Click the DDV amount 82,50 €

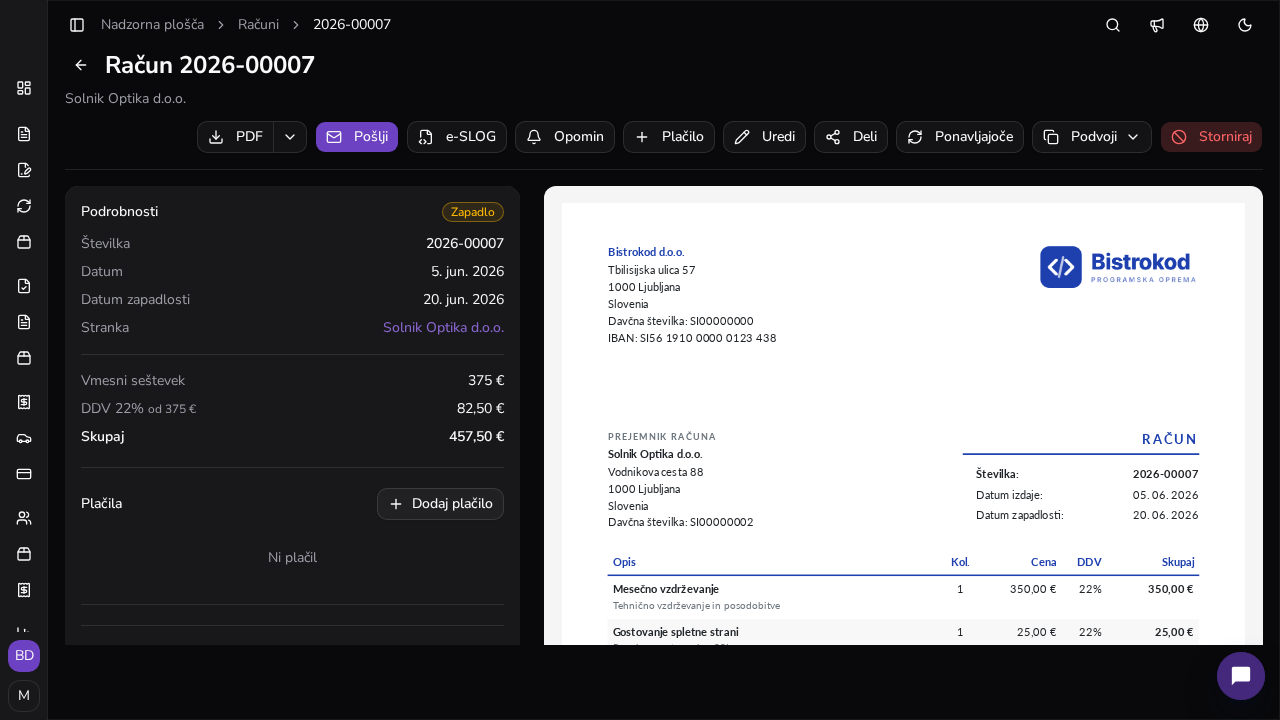480,408
